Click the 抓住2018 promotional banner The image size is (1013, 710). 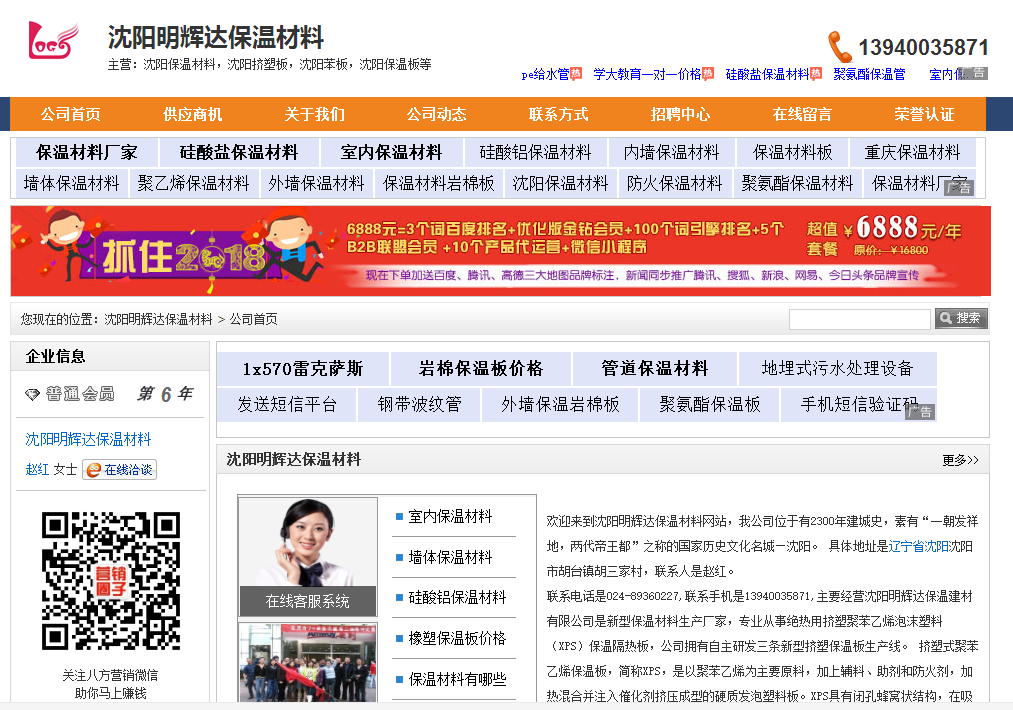click(x=500, y=251)
